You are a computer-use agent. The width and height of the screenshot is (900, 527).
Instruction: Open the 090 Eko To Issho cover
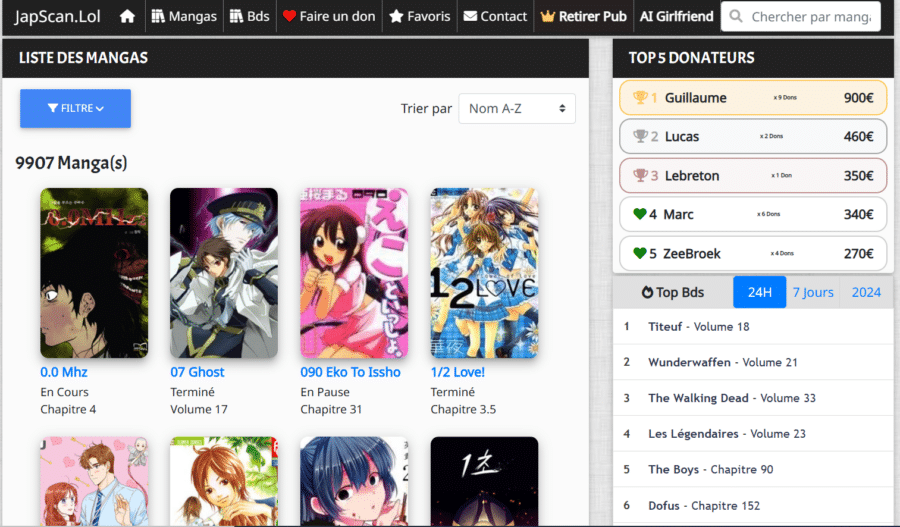tap(354, 273)
